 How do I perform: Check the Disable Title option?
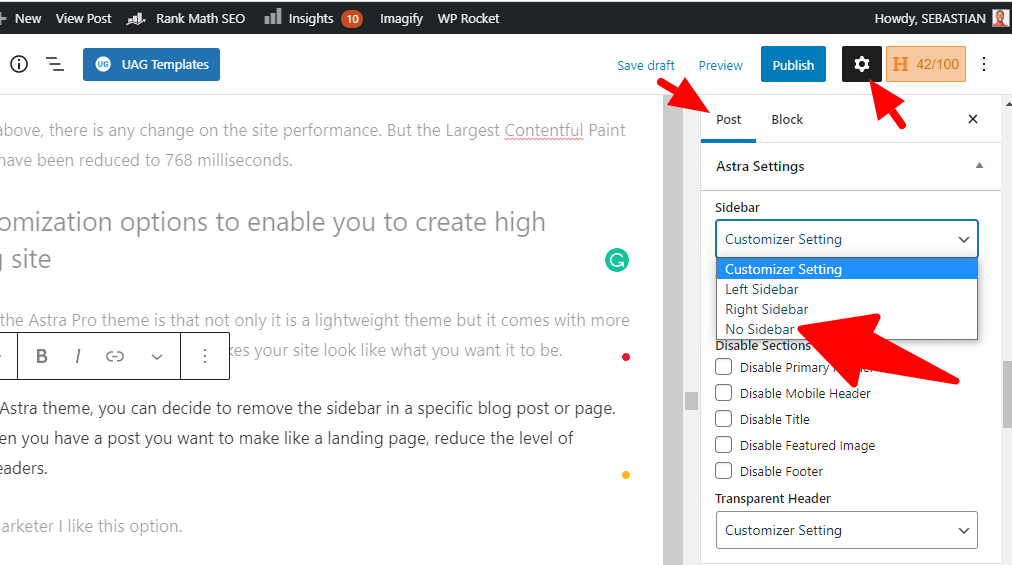pyautogui.click(x=724, y=418)
